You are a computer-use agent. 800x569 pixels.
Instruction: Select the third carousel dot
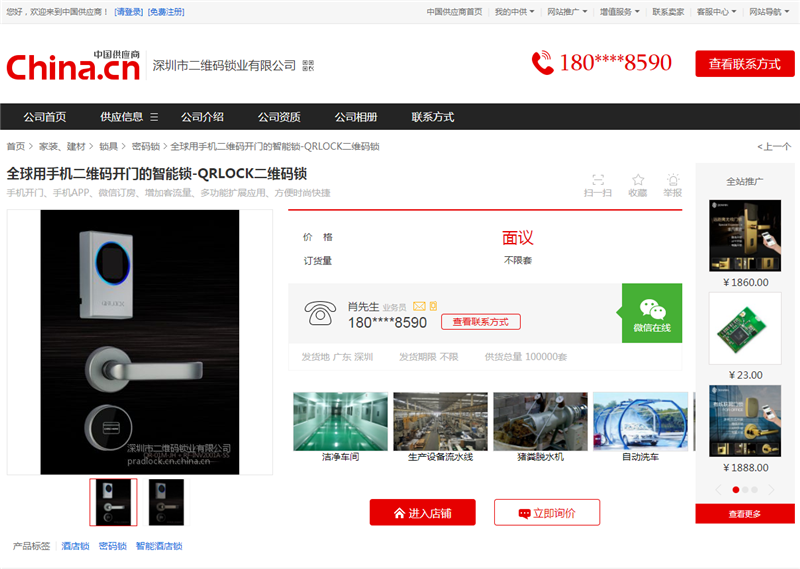[x=754, y=490]
